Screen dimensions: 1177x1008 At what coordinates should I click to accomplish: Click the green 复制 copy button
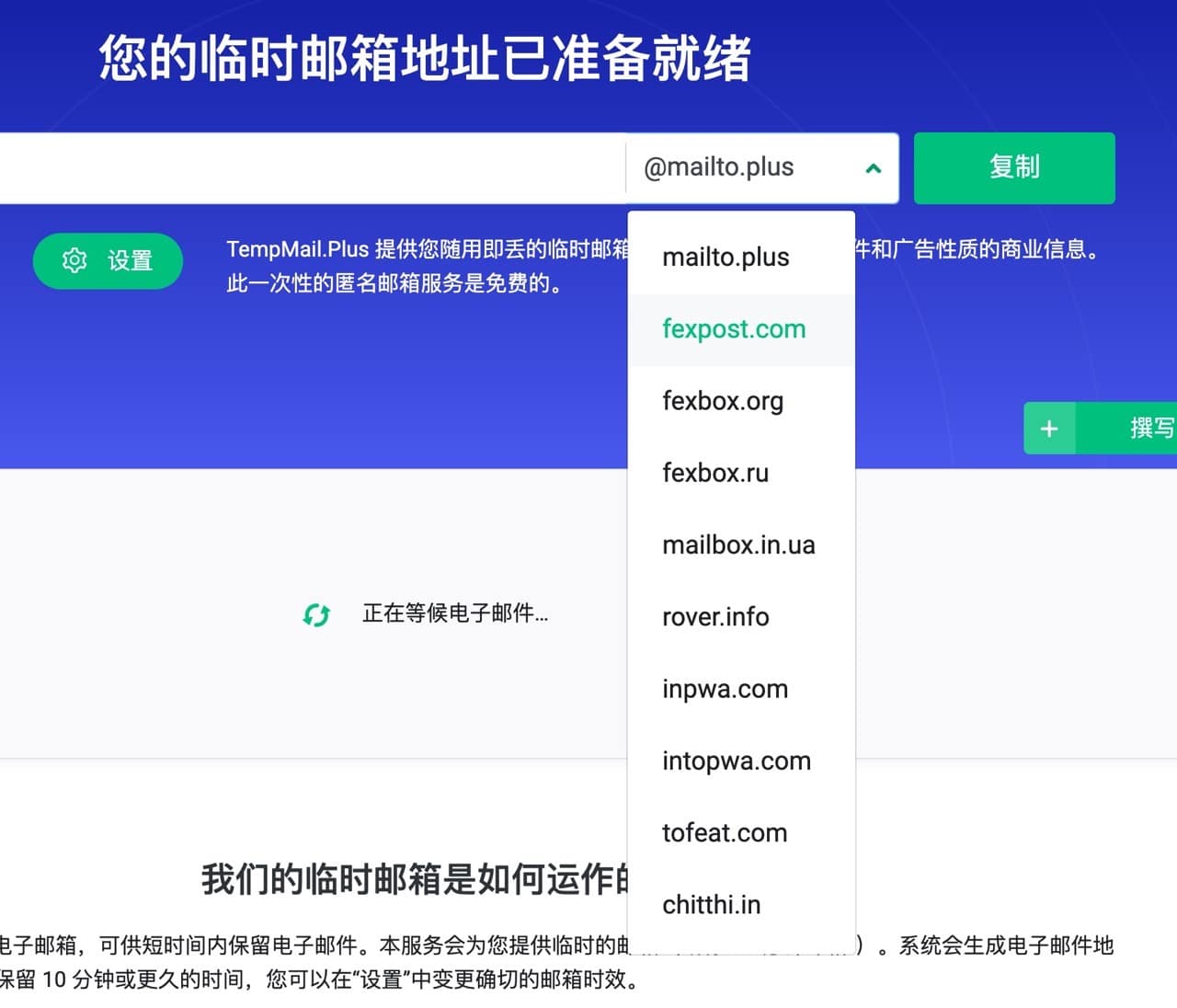click(1014, 168)
